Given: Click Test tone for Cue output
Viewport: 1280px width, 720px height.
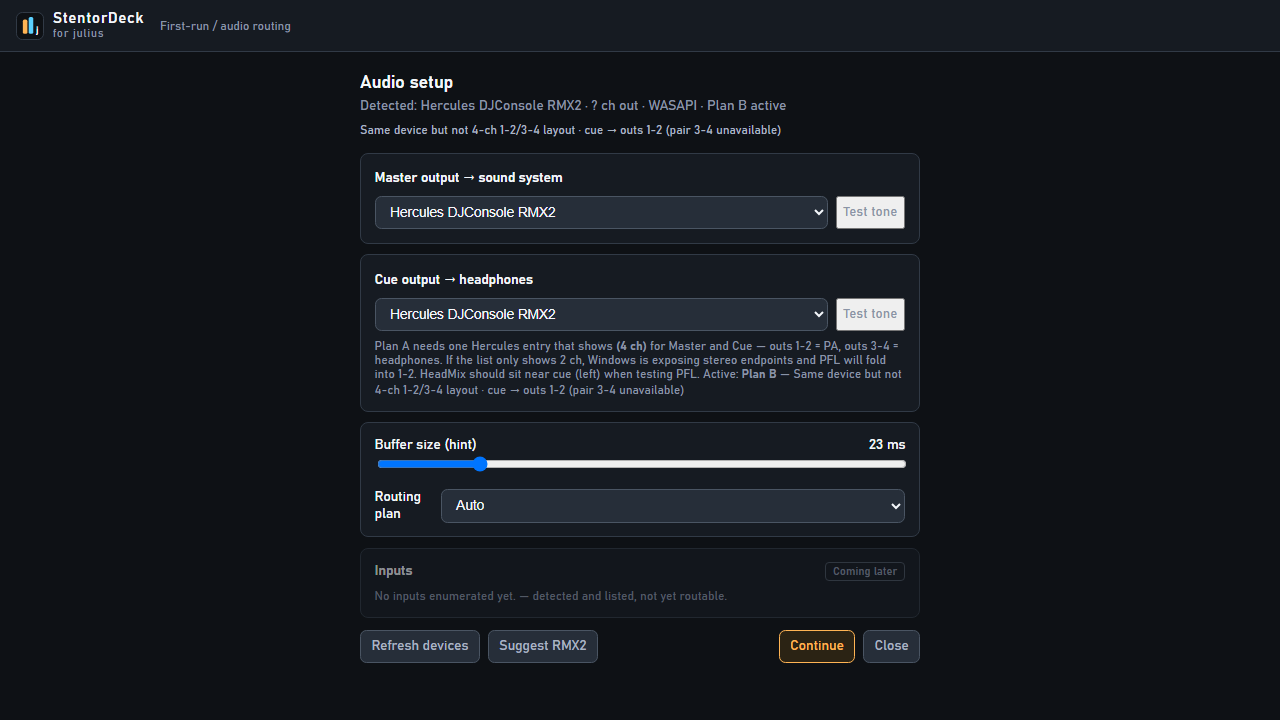Looking at the screenshot, I should click(x=870, y=314).
